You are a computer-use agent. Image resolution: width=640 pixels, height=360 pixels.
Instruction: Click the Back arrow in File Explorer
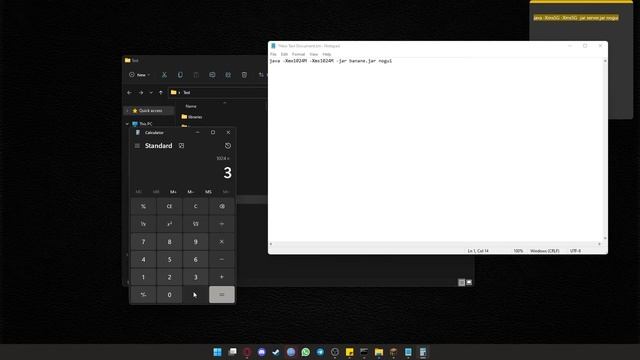click(129, 93)
